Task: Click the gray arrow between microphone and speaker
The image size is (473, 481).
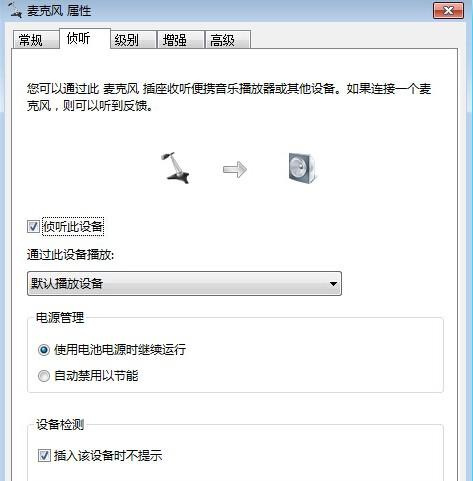Action: [235, 169]
